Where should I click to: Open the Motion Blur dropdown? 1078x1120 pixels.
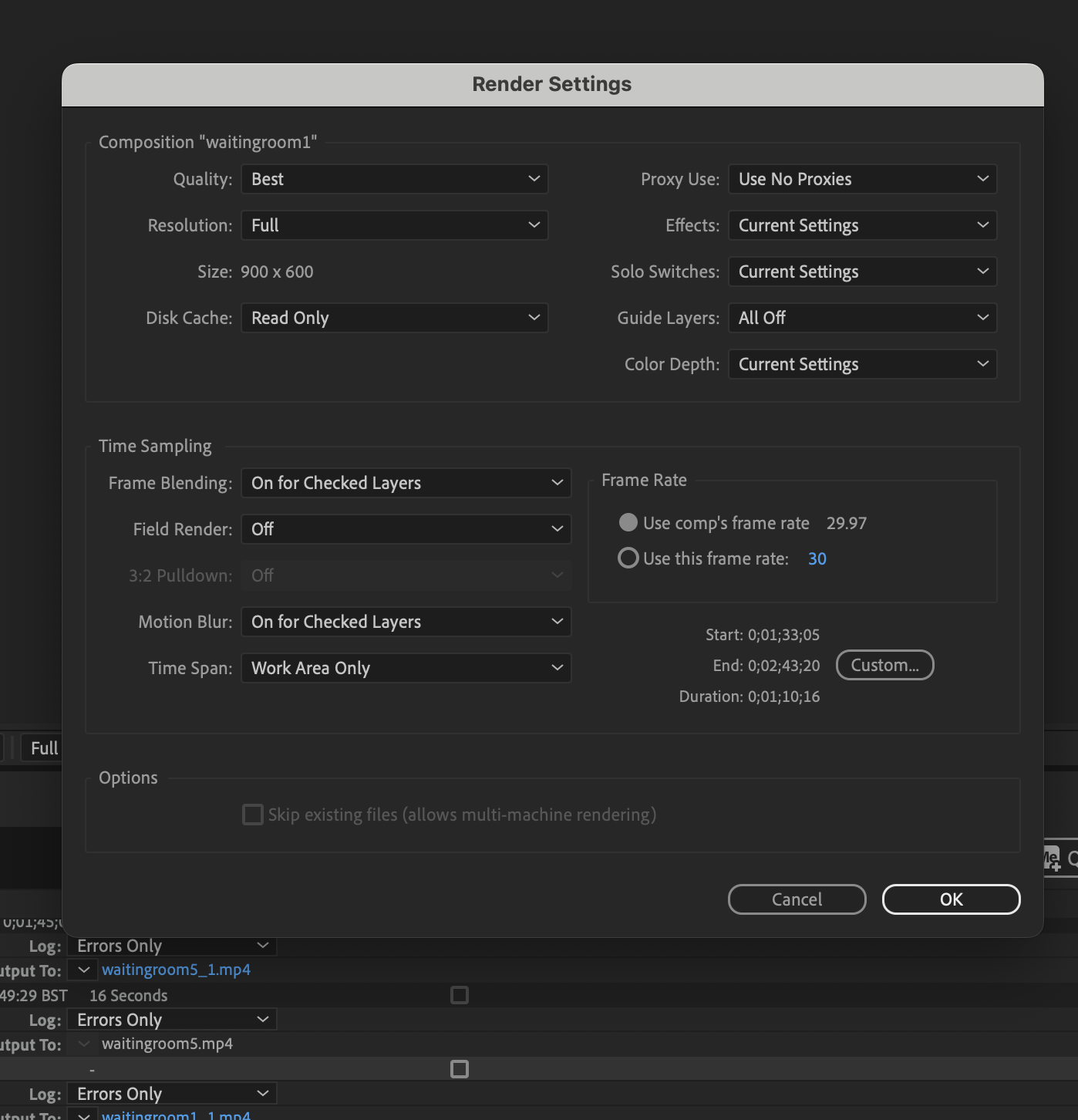(x=406, y=622)
